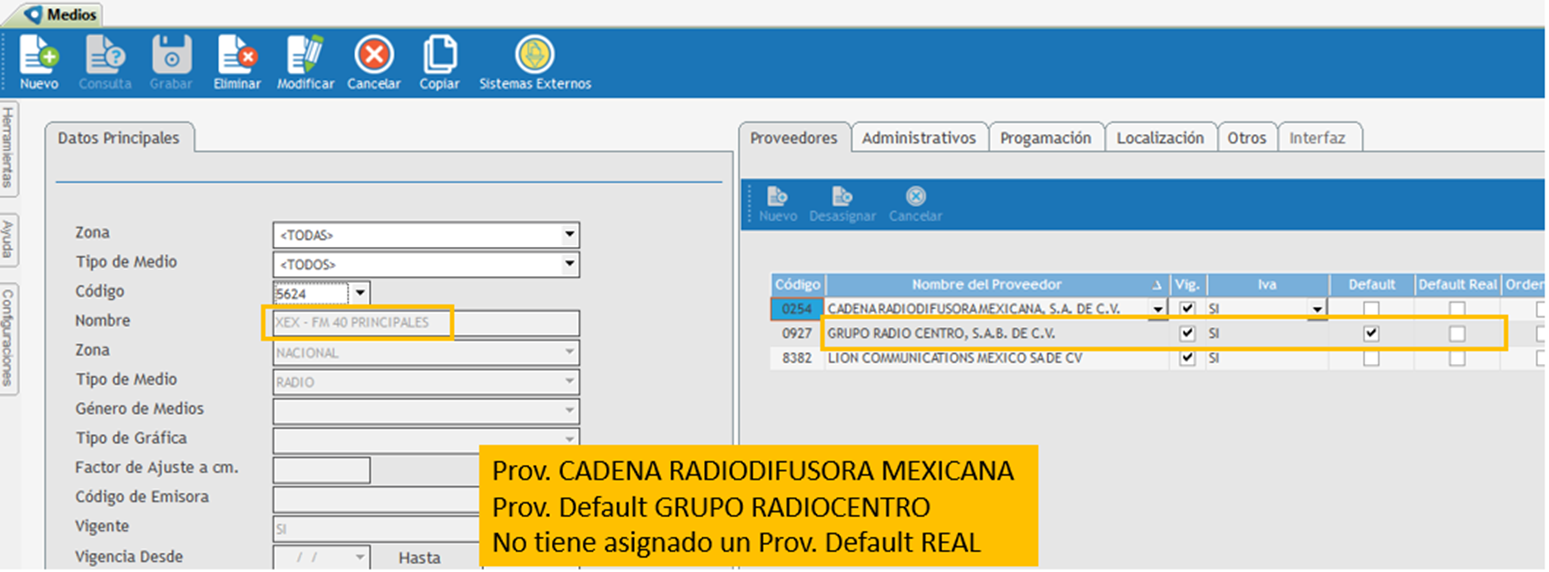Viewport: 1549px width, 572px height.
Task: Click the Default column header
Action: (x=1371, y=285)
